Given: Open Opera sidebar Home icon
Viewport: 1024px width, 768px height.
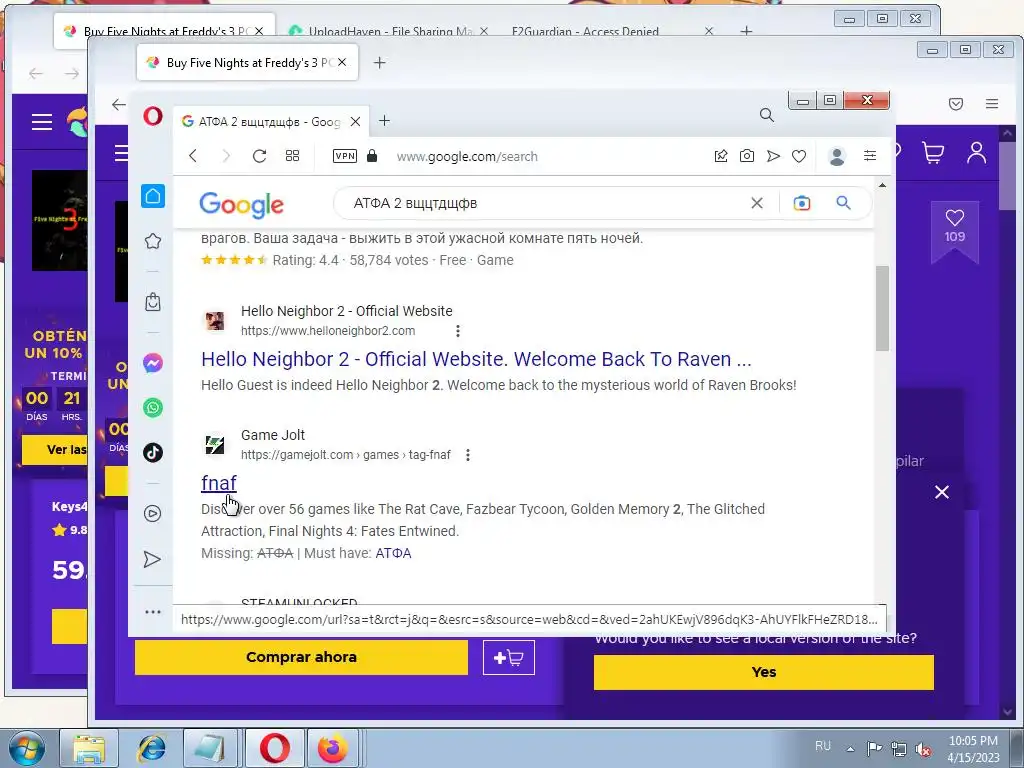Looking at the screenshot, I should click(153, 196).
